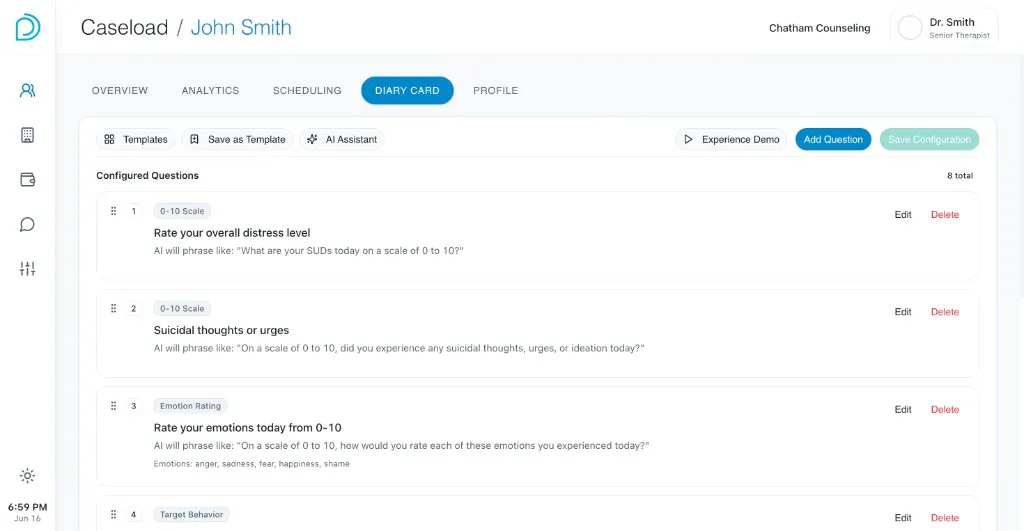The width and height of the screenshot is (1024, 531).
Task: Switch to the Scheduling tab
Action: (x=307, y=91)
